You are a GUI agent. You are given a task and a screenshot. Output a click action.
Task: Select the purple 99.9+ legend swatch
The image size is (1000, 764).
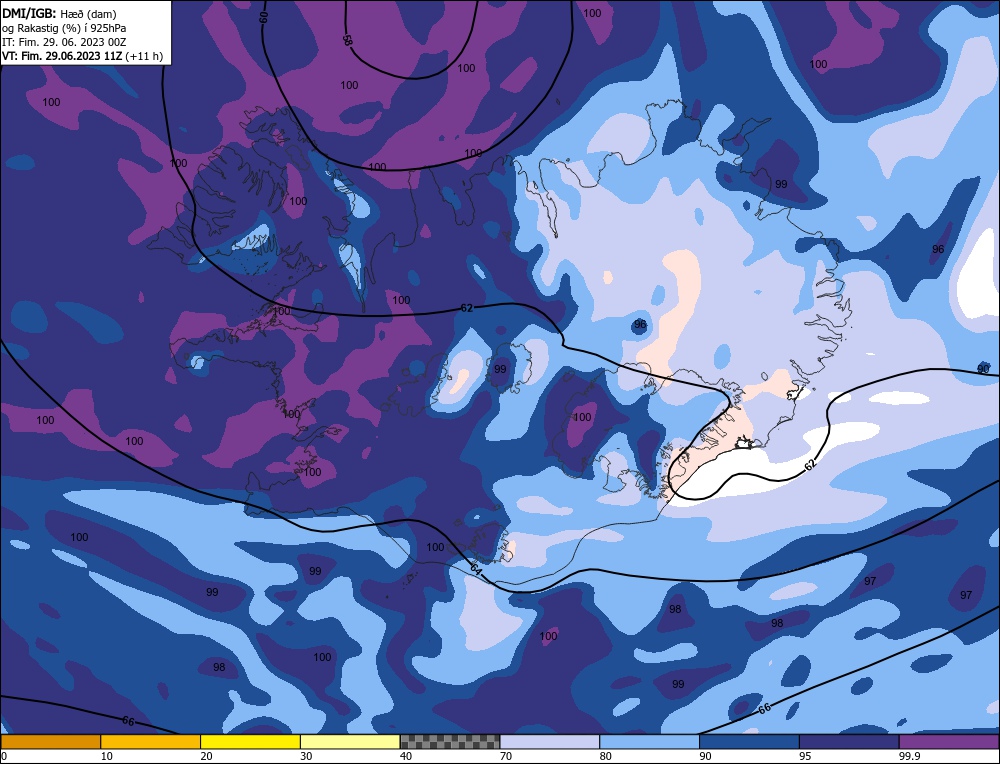pyautogui.click(x=949, y=741)
